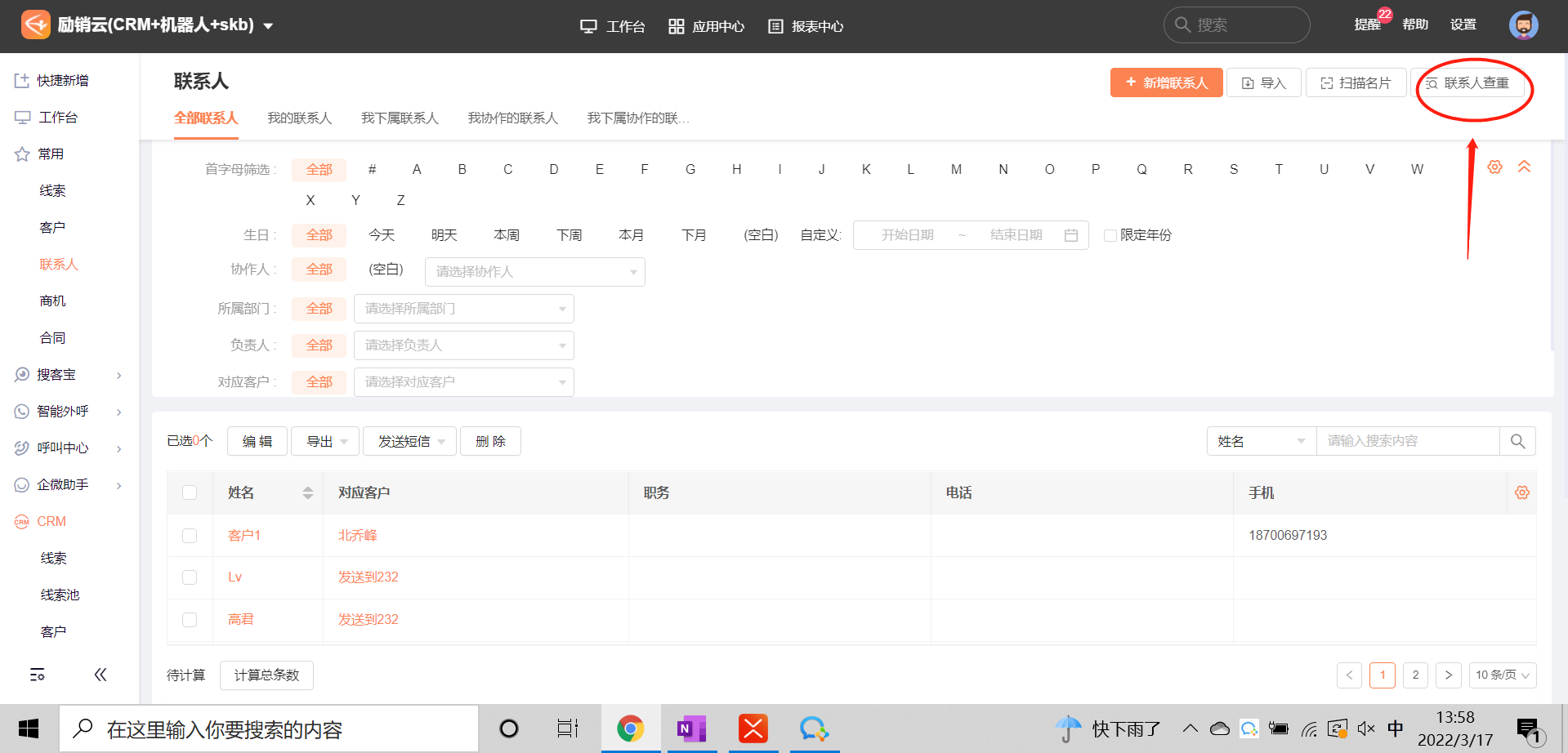This screenshot has width=1568, height=753.
Task: Collapse the filter panel with double-chevron icon
Action: coord(1524,167)
